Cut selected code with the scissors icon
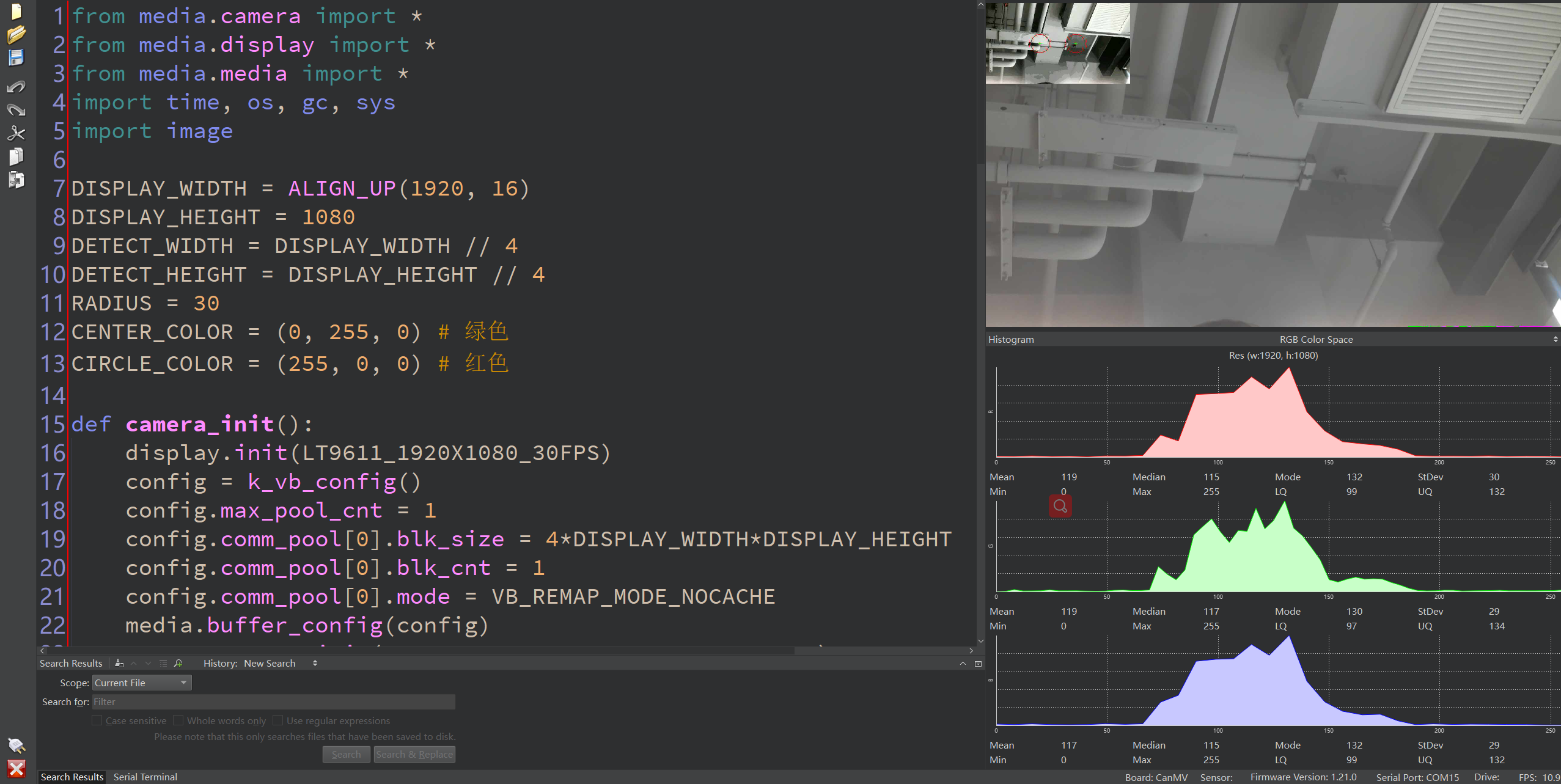1561x784 pixels. [x=17, y=133]
